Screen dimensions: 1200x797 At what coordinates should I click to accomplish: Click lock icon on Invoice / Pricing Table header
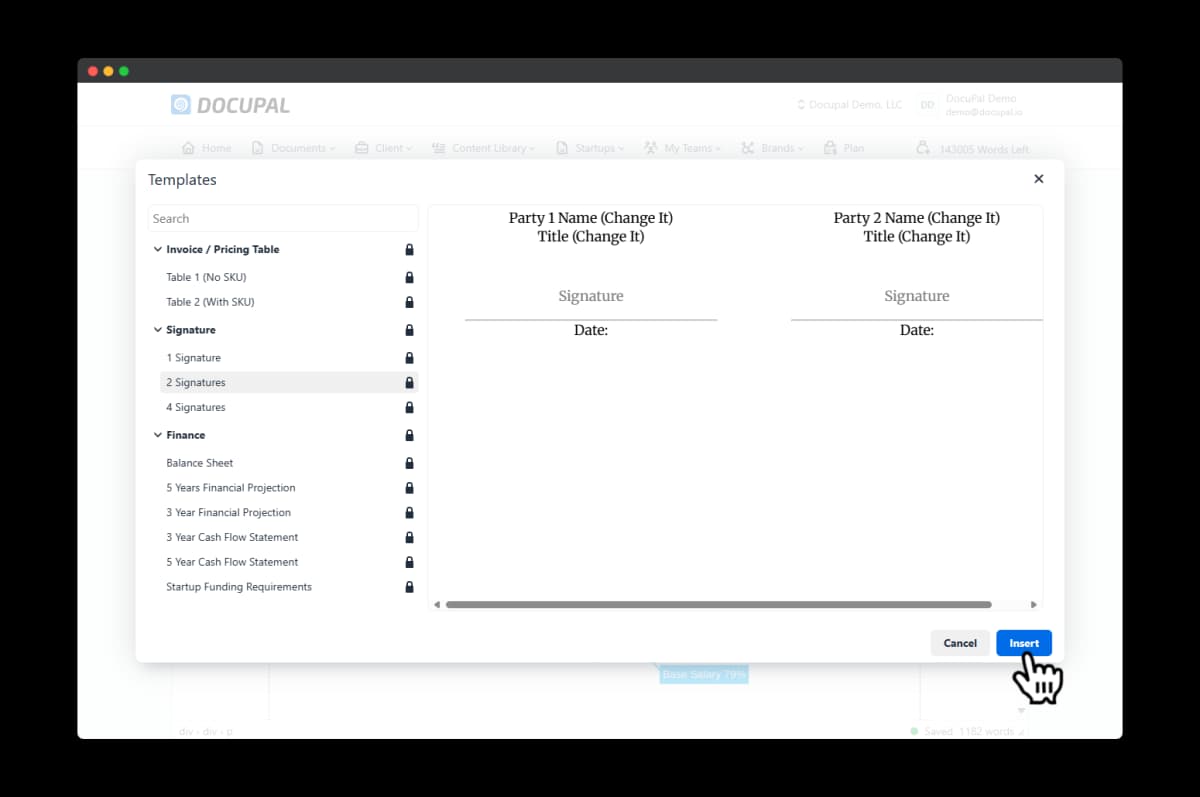point(409,249)
